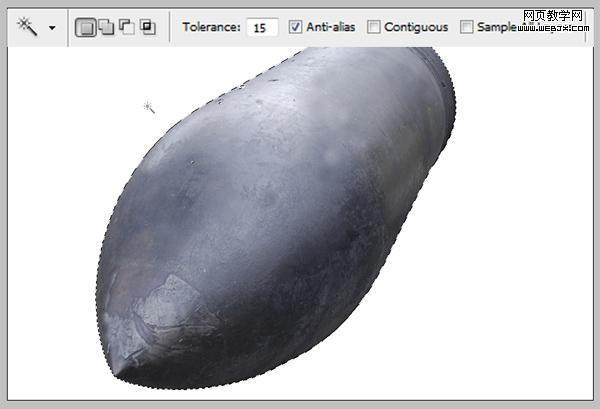
Task: Select the Add to selection mode icon
Action: point(106,27)
